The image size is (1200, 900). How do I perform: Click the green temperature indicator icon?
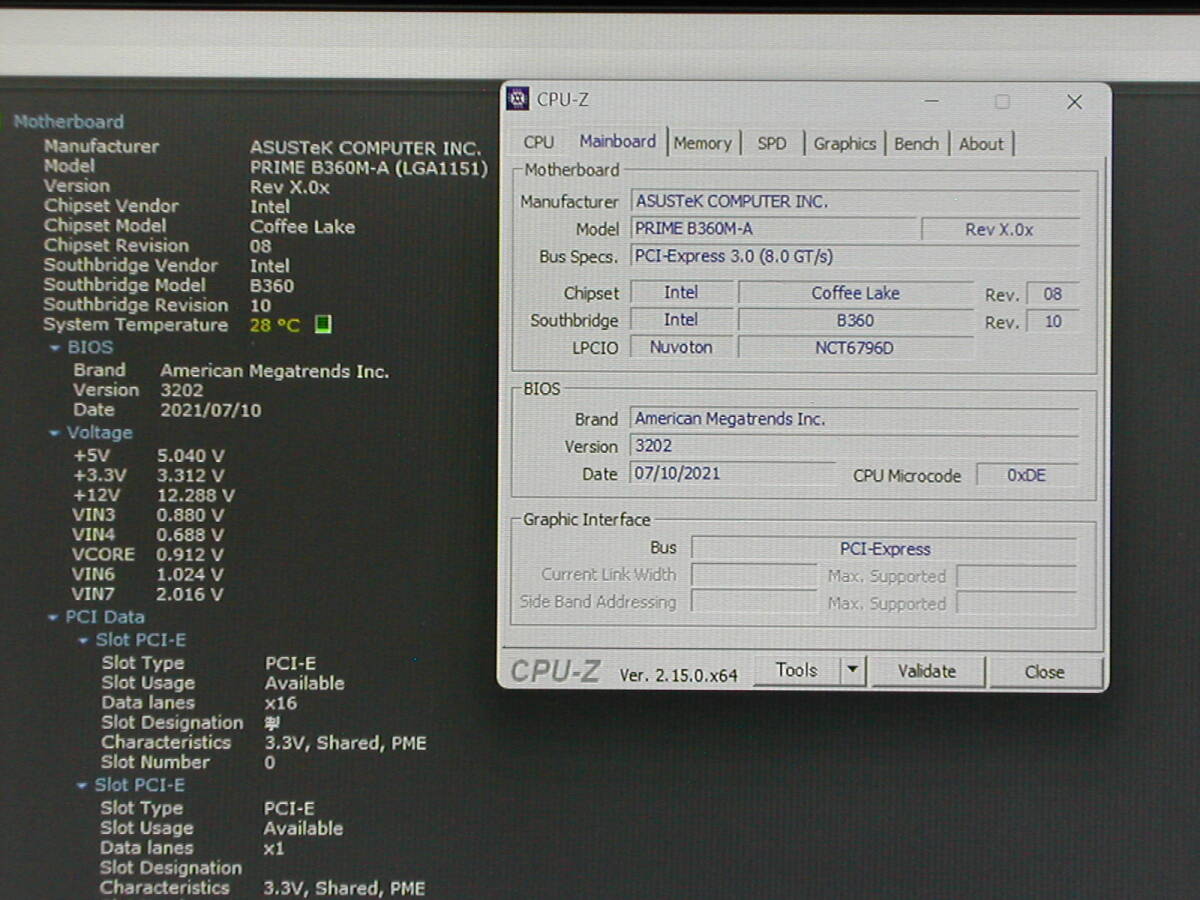coord(323,325)
